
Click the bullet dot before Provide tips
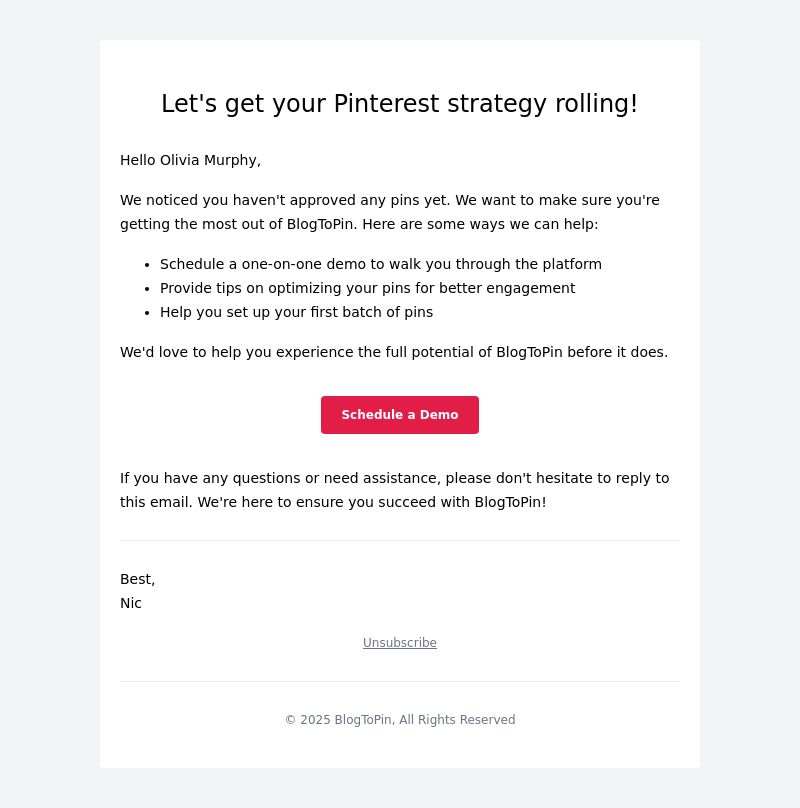147,289
